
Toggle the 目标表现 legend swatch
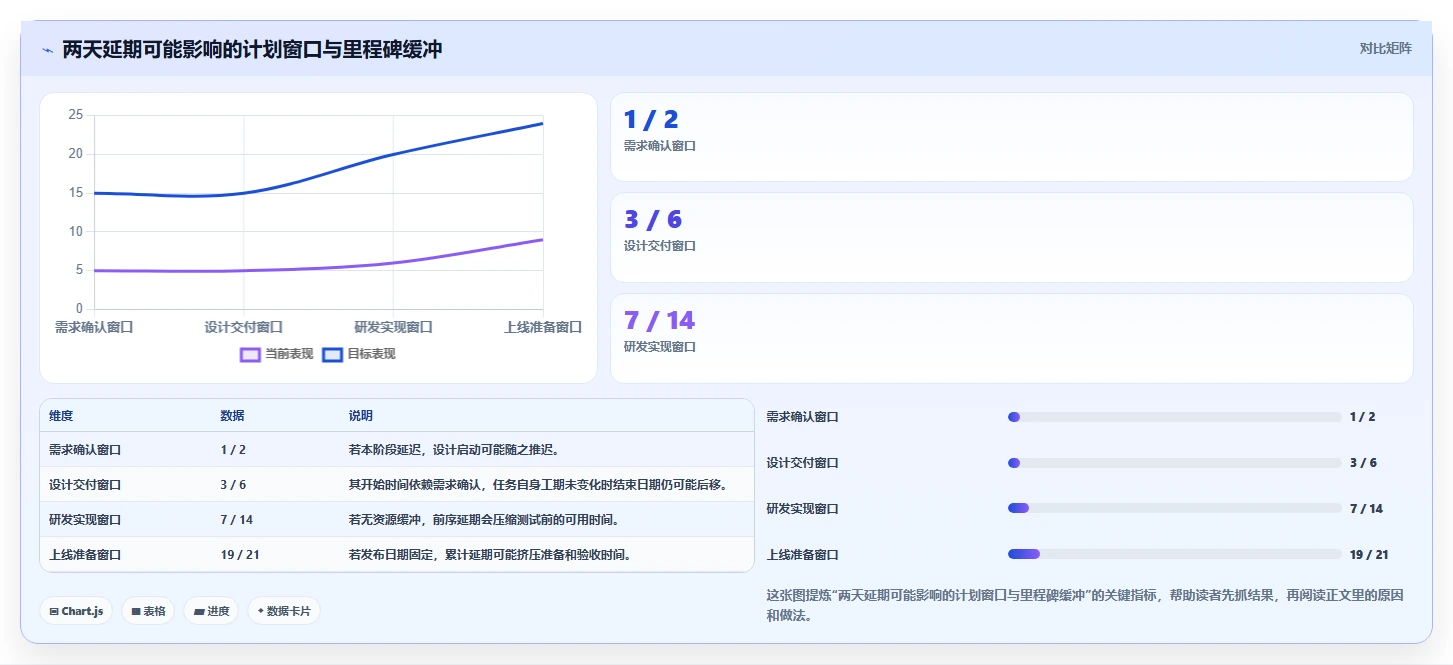(332, 354)
